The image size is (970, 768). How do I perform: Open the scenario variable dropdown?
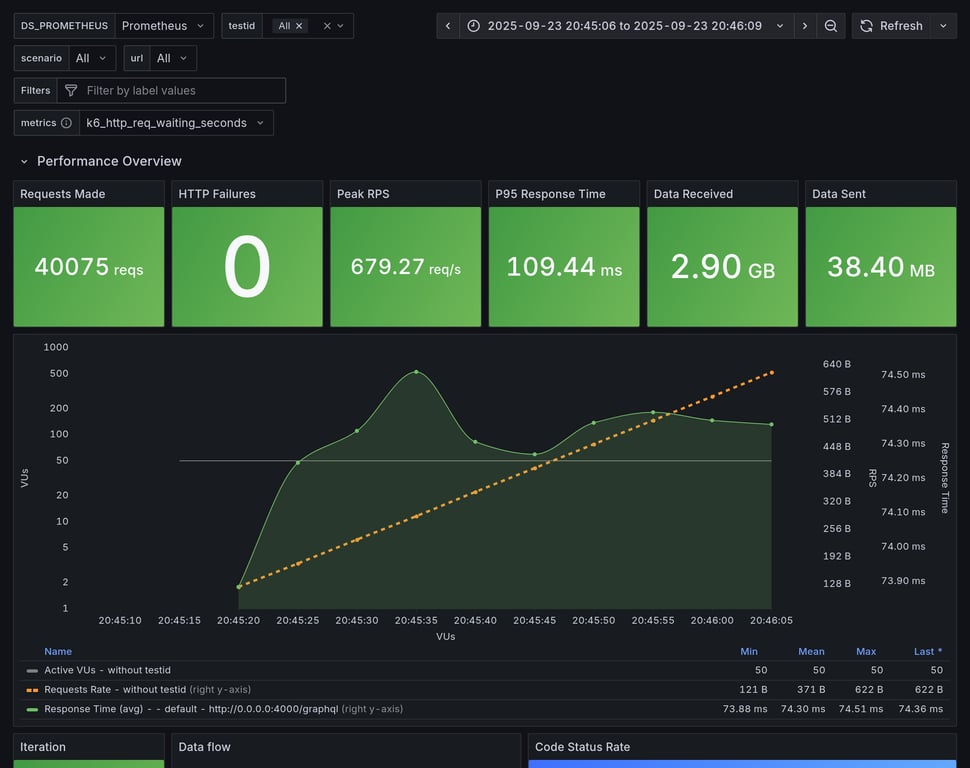click(x=90, y=58)
